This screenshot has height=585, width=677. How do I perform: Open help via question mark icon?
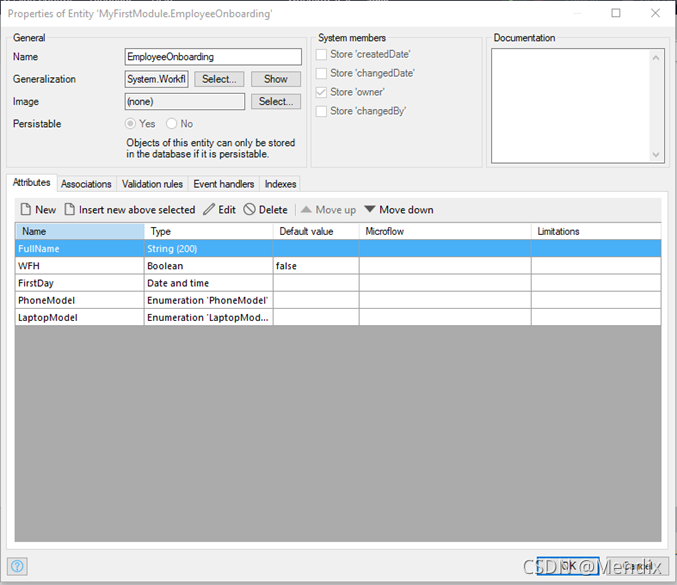pos(17,566)
